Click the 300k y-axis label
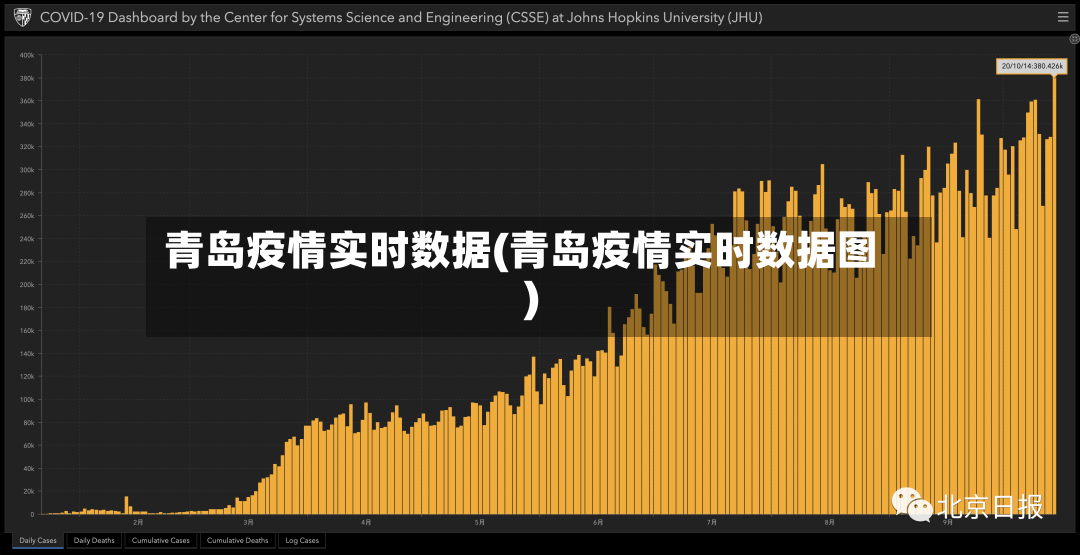Screen dimensions: 1080x555 27,169
